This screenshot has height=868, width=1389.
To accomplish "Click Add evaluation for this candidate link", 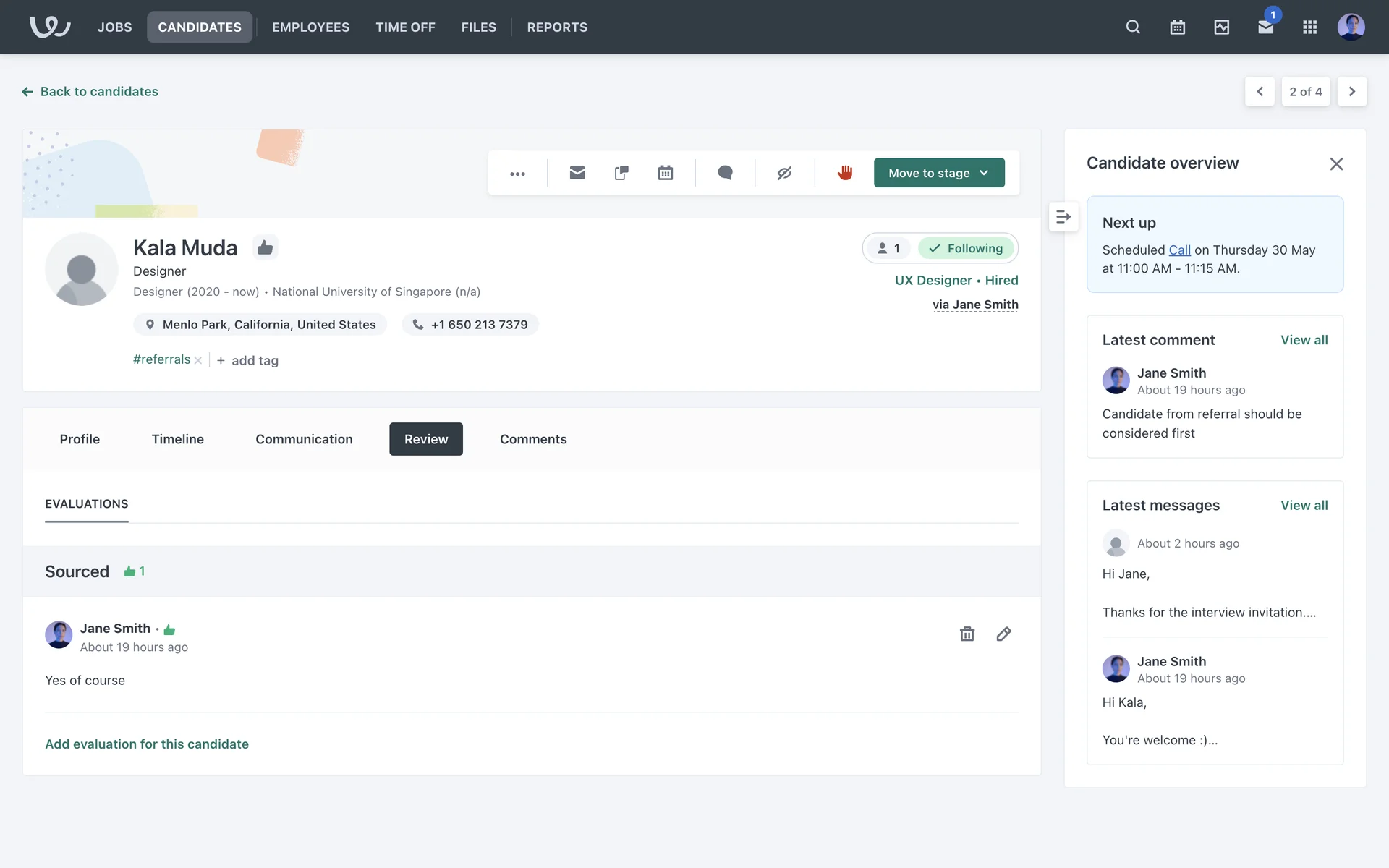I will click(147, 744).
